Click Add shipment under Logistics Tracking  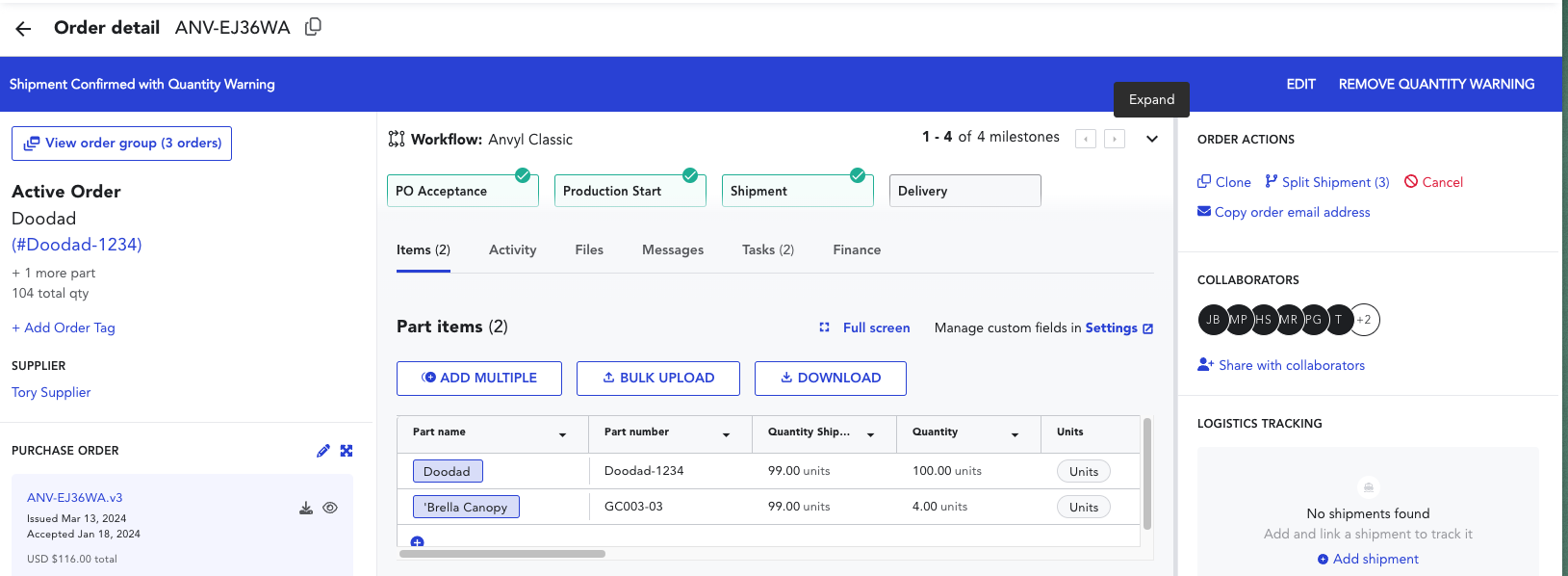1368,559
